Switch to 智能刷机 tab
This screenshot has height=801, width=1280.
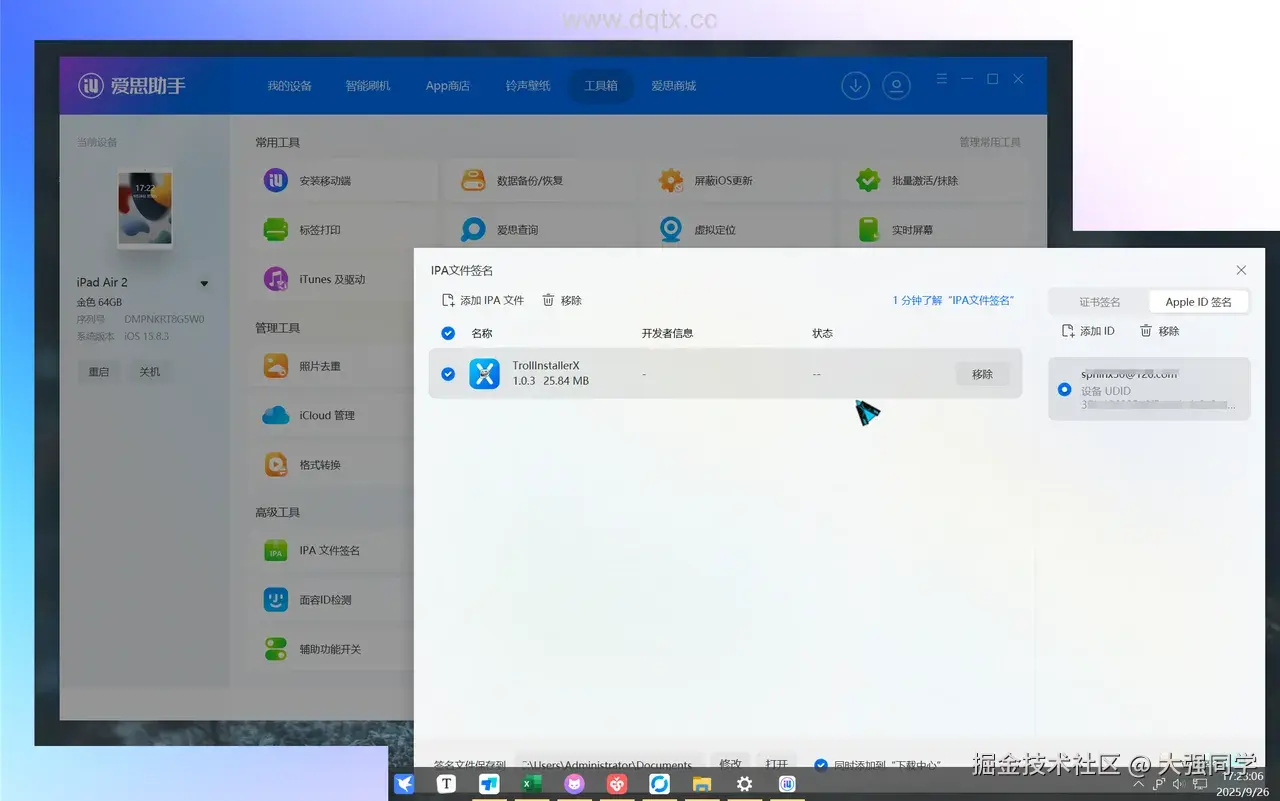368,86
